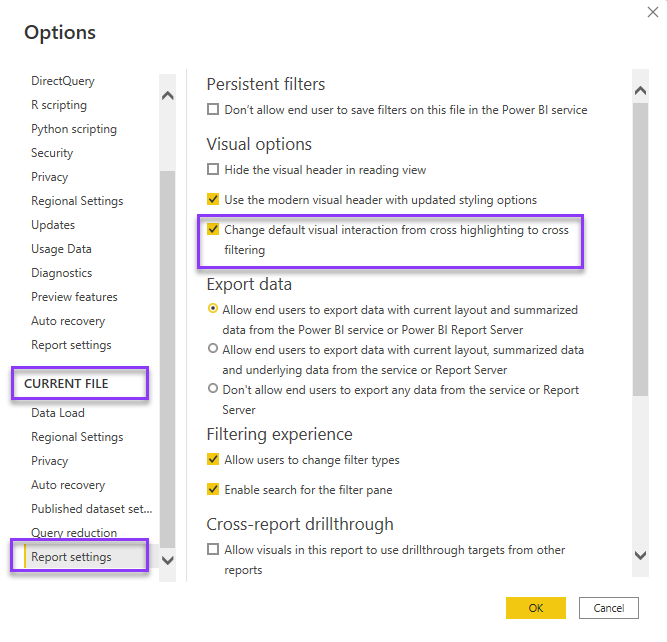Select Current File Auto recovery above Published dataset

tap(68, 485)
